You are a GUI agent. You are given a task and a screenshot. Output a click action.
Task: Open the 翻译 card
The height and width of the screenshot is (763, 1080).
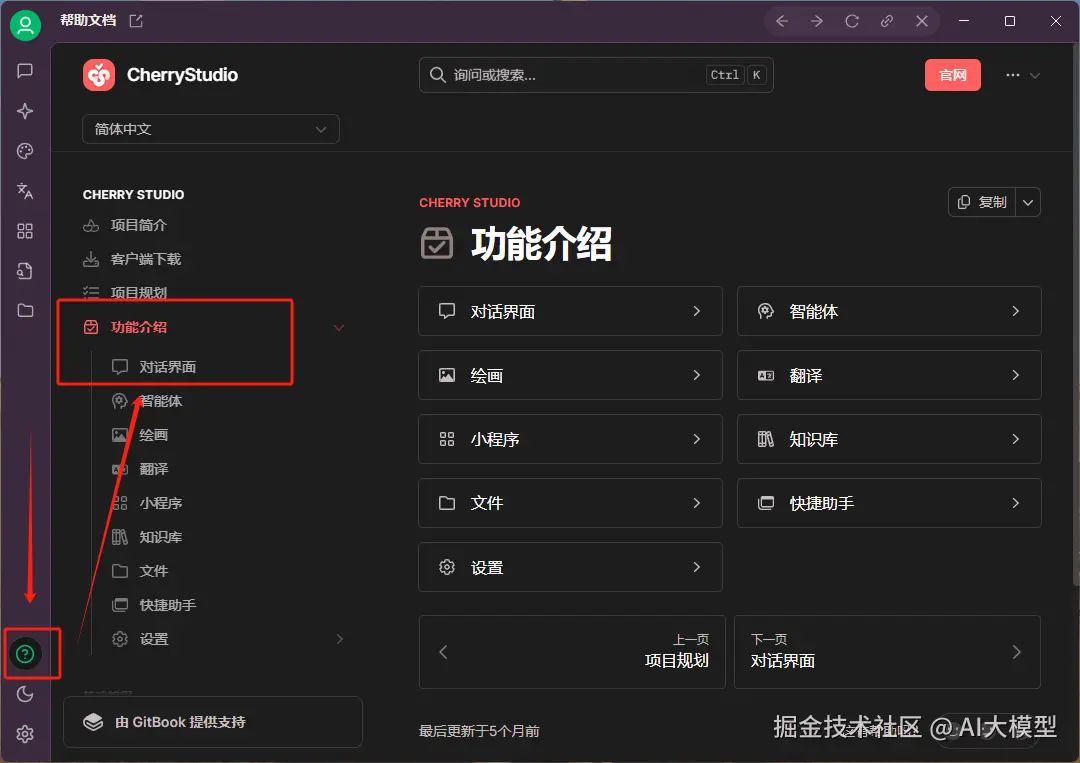pyautogui.click(x=889, y=375)
